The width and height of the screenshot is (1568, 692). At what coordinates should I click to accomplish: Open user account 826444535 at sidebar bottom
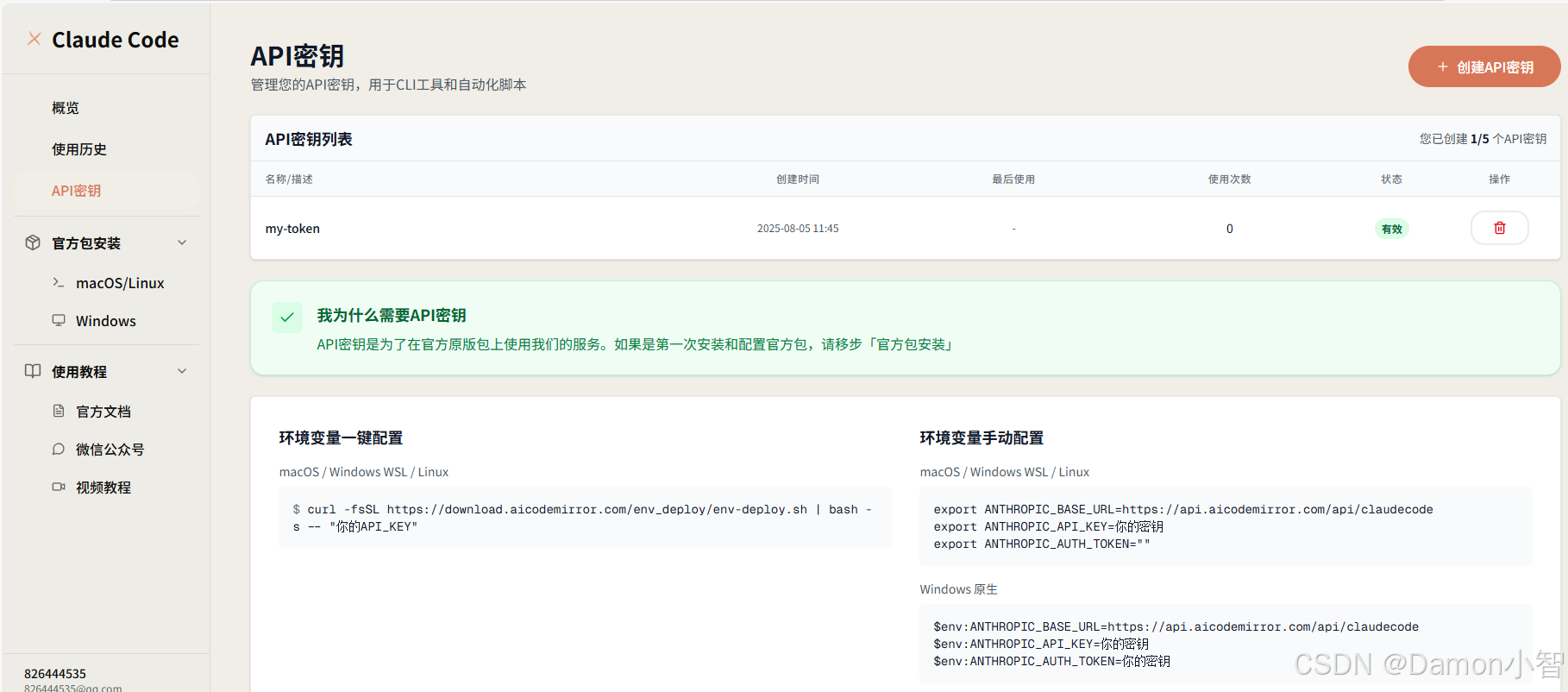[55, 674]
